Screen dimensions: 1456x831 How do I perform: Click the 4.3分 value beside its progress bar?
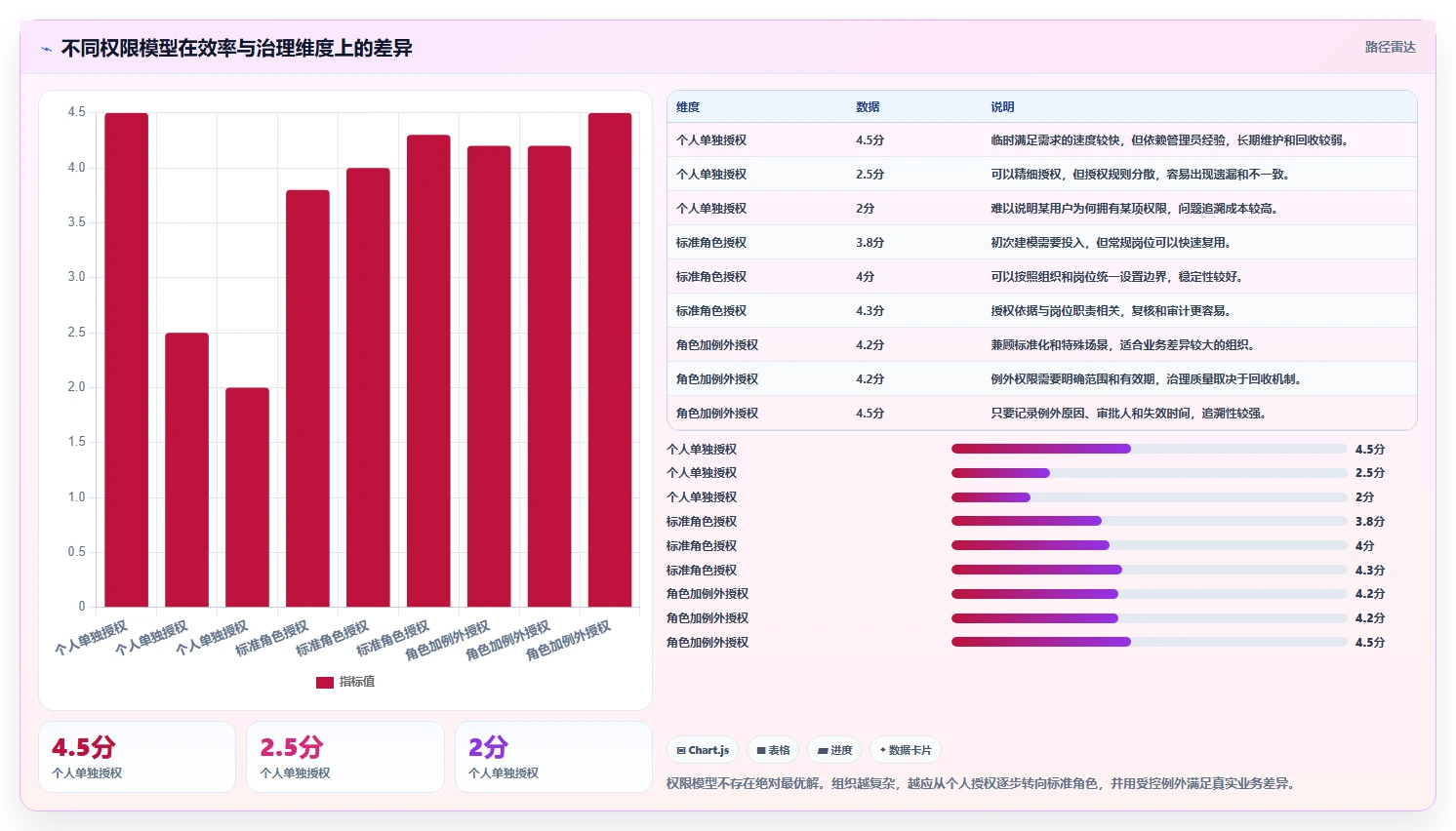[x=1370, y=571]
